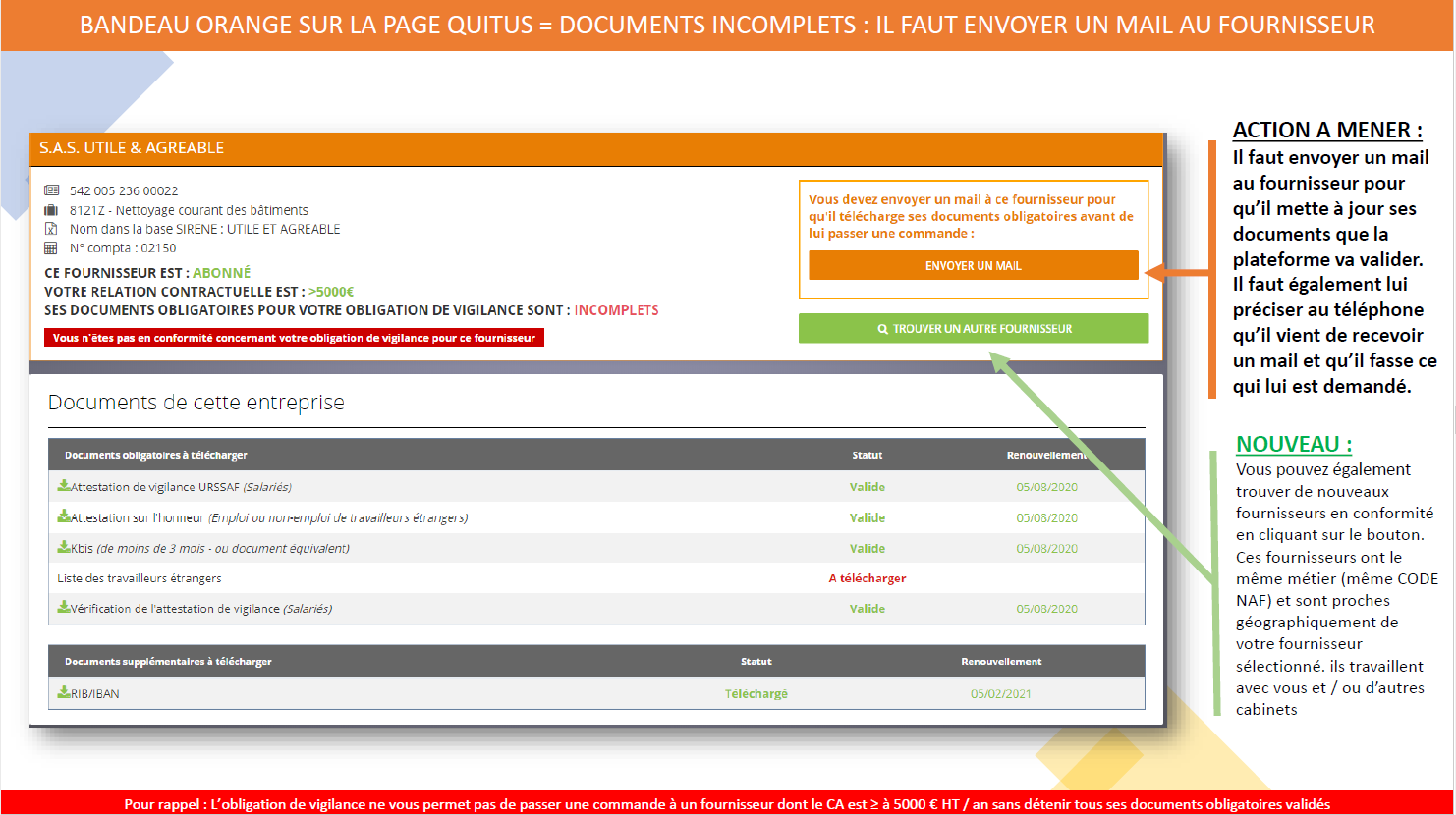The image size is (1456, 815).
Task: Click 'A télécharger' status for Liste des travailleurs étrangers
Action: coord(868,578)
